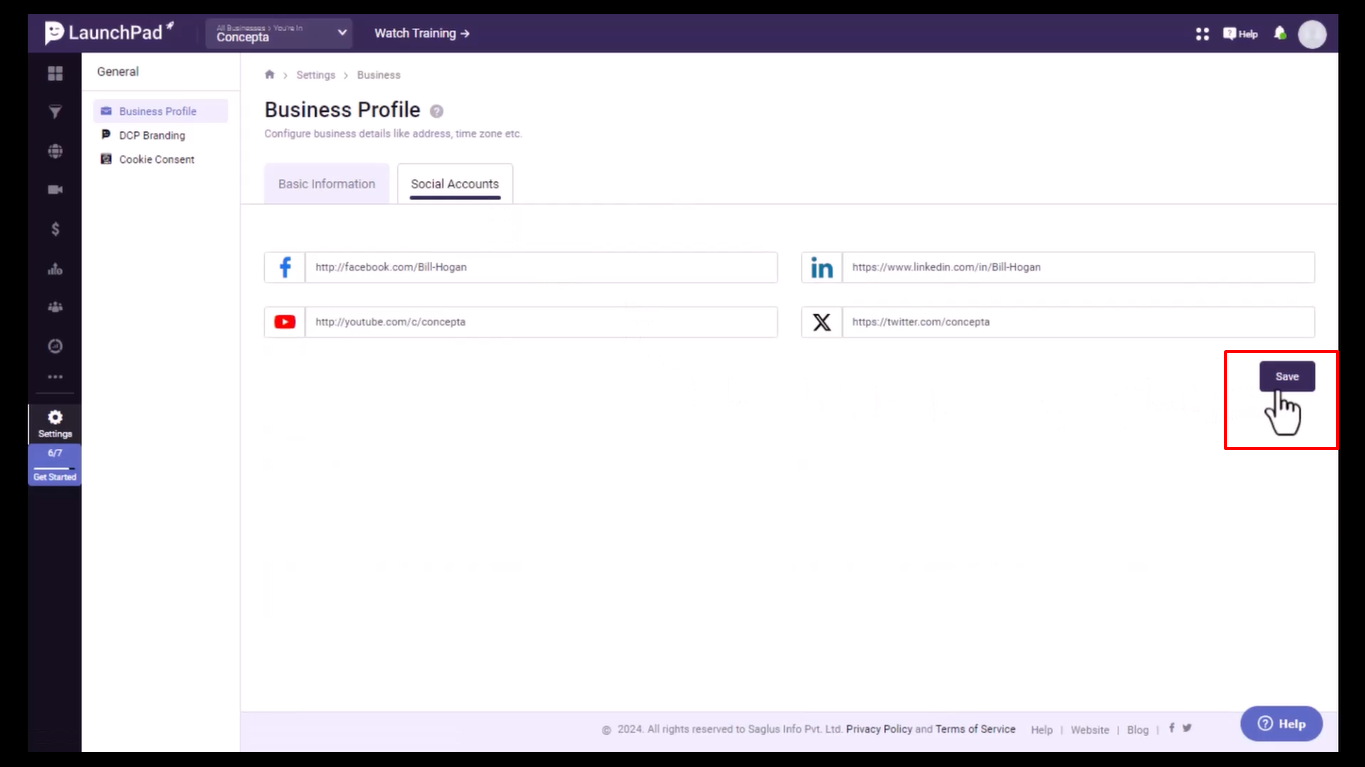Screen dimensions: 1365x767
Task: Open the video camera icon in sidebar
Action: click(x=55, y=190)
